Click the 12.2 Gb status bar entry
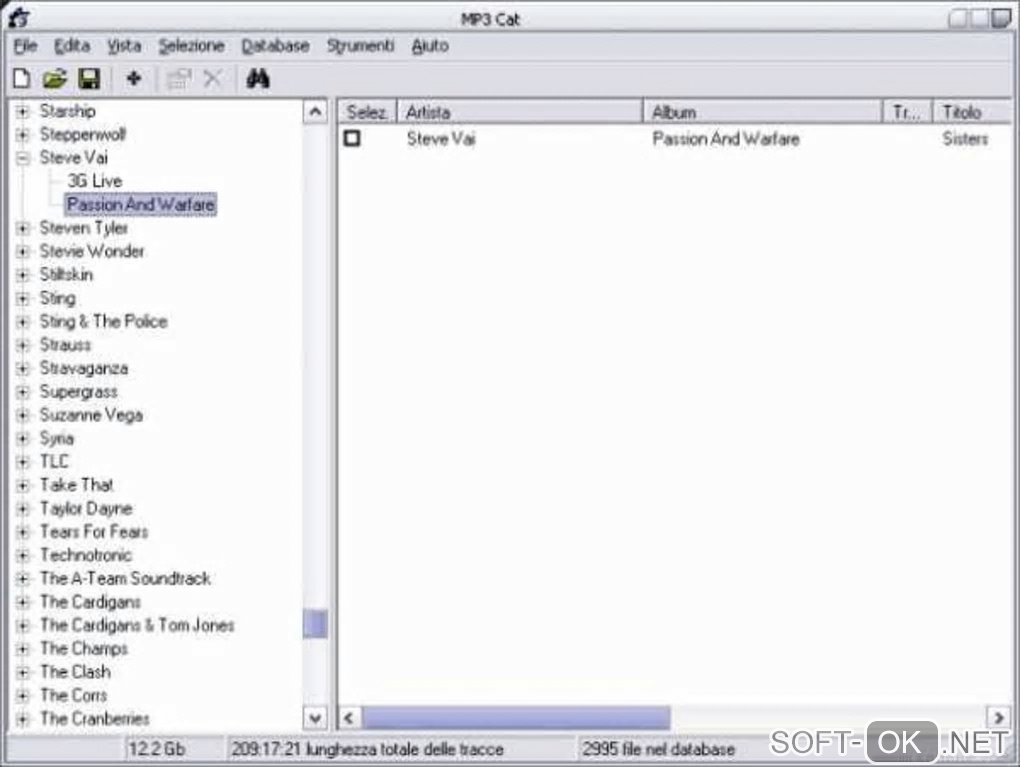 (156, 749)
